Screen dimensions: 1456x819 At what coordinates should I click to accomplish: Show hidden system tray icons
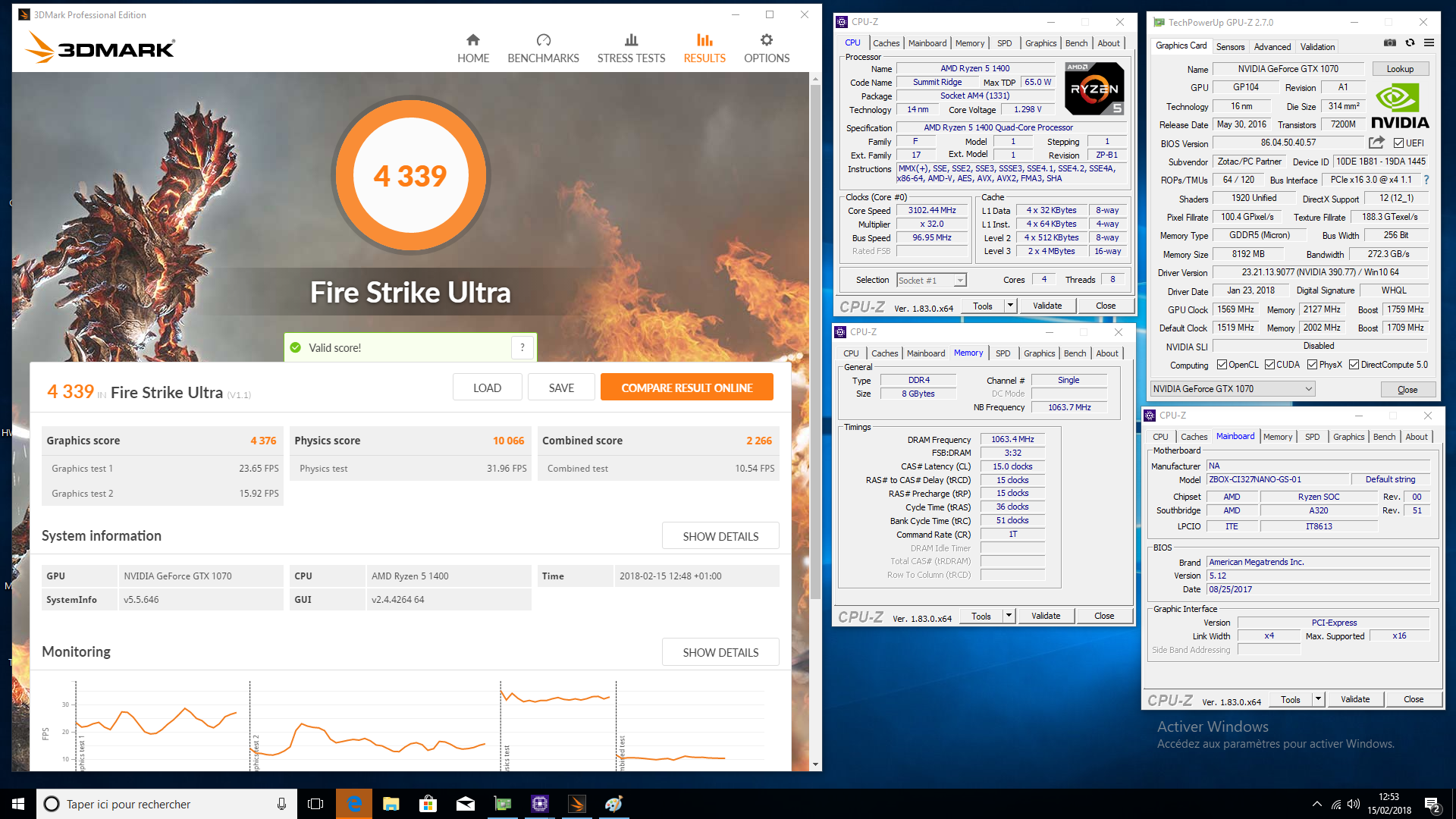point(1317,804)
